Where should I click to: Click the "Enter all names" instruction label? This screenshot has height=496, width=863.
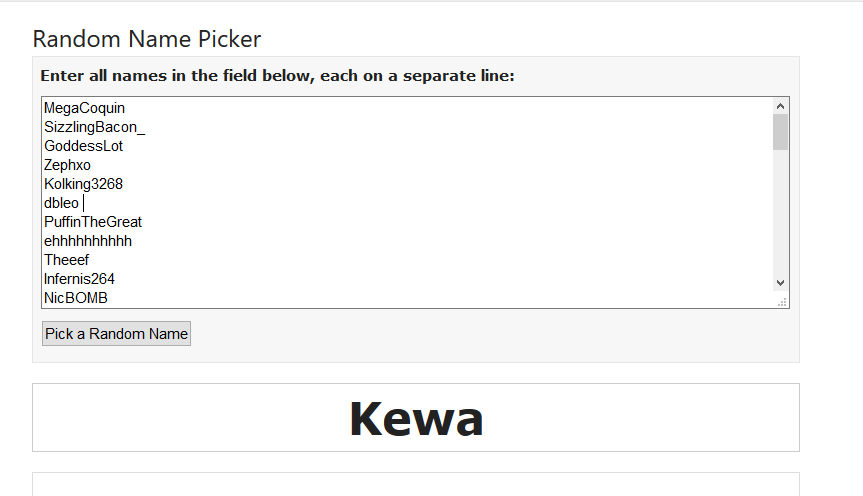[277, 76]
